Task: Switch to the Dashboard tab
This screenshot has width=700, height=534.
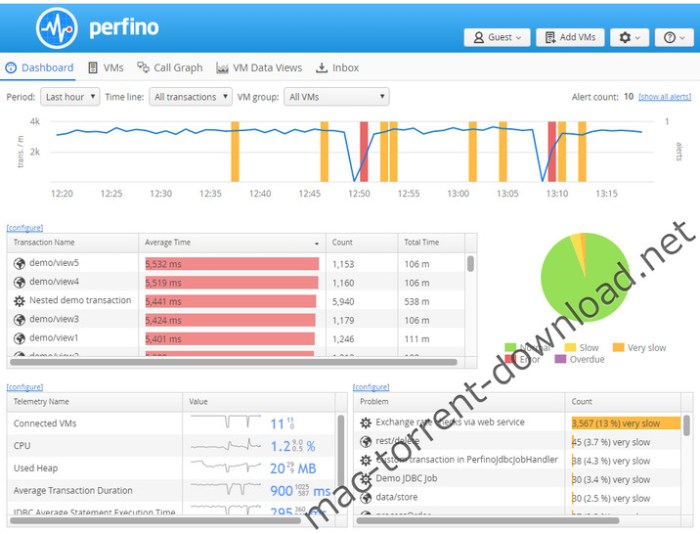Action: point(39,68)
